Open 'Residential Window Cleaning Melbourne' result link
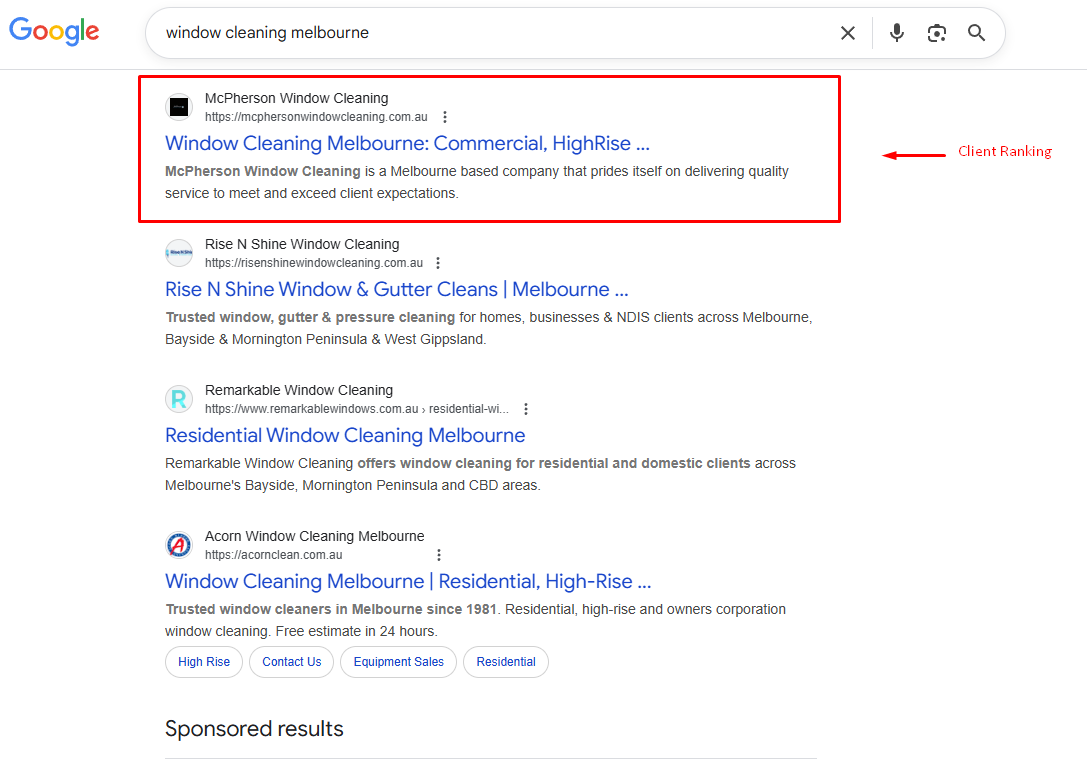Viewport: 1087px width, 762px height. [x=345, y=435]
